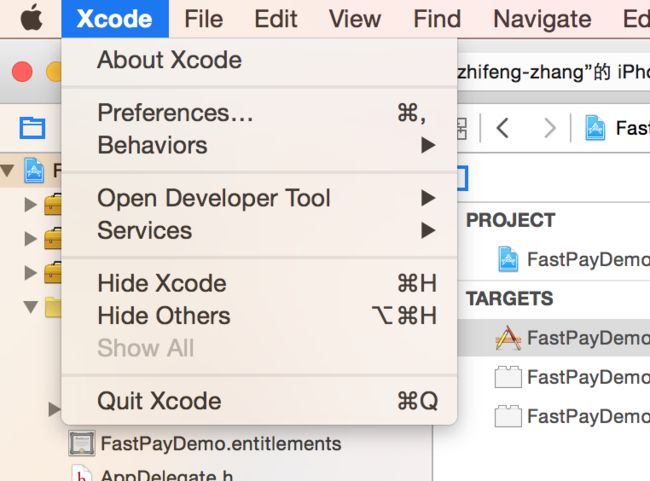
Task: Click FastPayDemo.entitlements file icon
Action: point(82,444)
